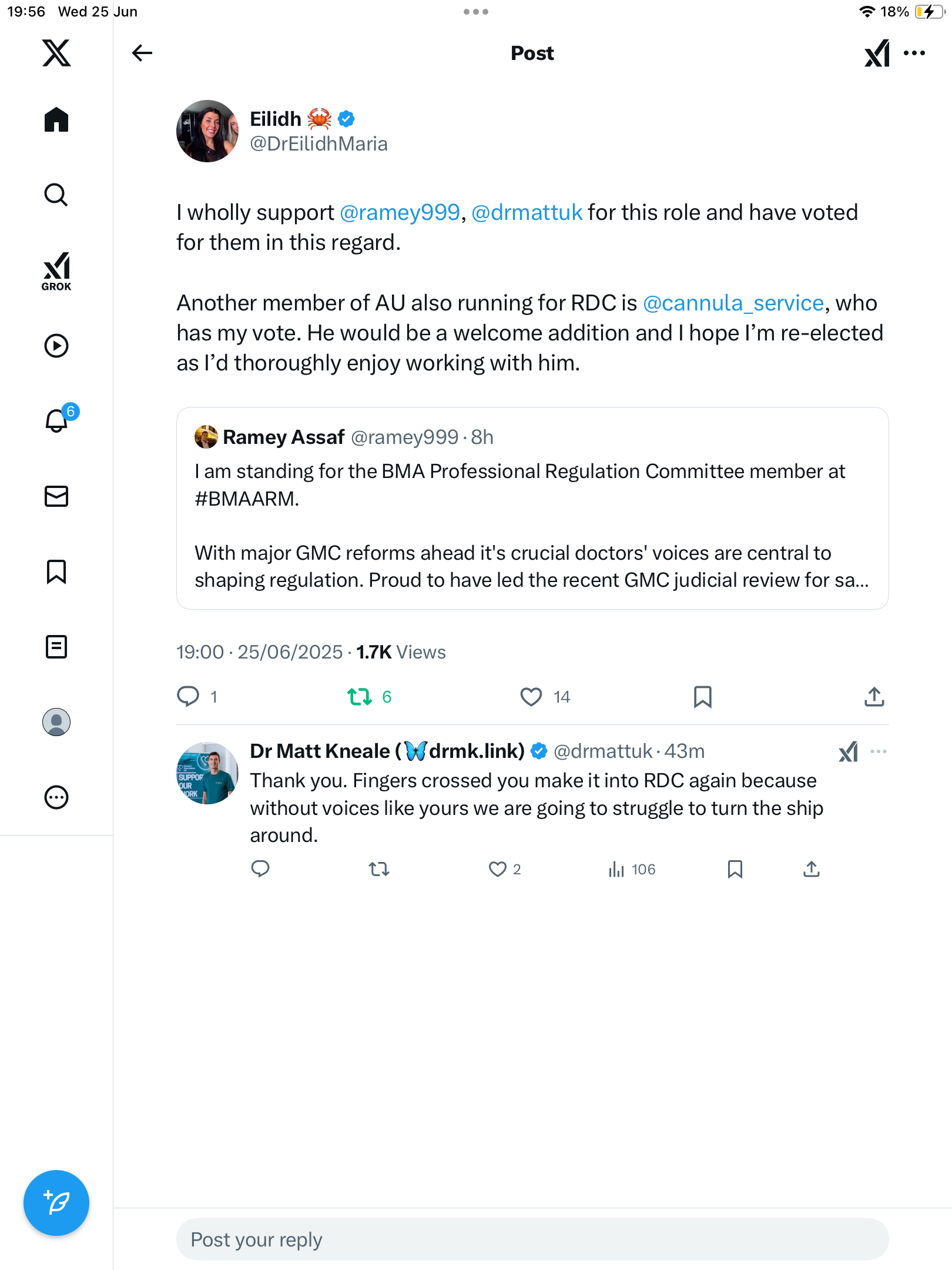Viewport: 952px width, 1270px height.
Task: Open the Profile item in sidebar
Action: (x=56, y=722)
